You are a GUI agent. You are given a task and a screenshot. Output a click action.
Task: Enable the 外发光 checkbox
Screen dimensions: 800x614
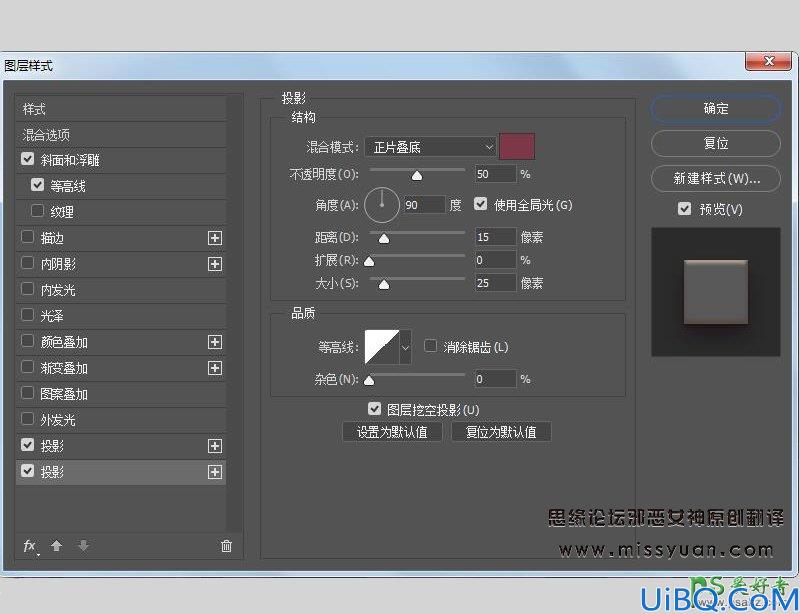tap(28, 419)
